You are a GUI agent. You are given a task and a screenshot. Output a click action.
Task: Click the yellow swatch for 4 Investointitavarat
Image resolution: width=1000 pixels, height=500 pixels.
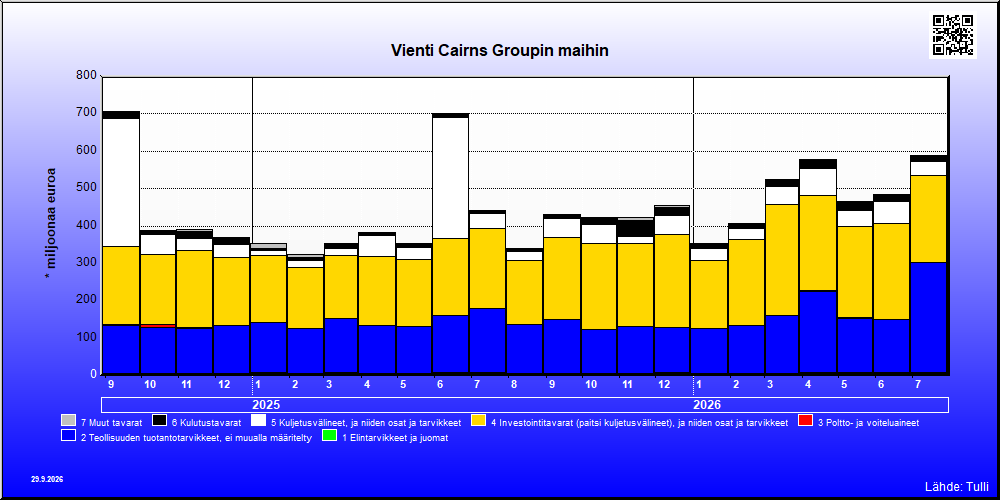pyautogui.click(x=478, y=421)
